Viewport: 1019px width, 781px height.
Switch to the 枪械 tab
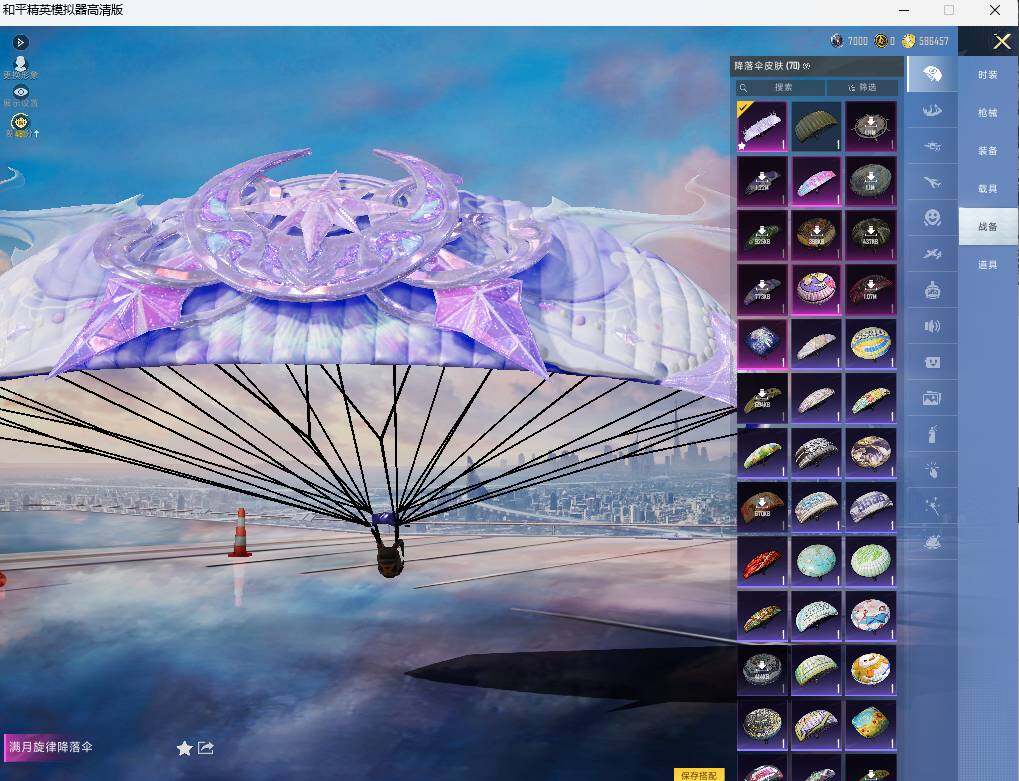coord(988,113)
